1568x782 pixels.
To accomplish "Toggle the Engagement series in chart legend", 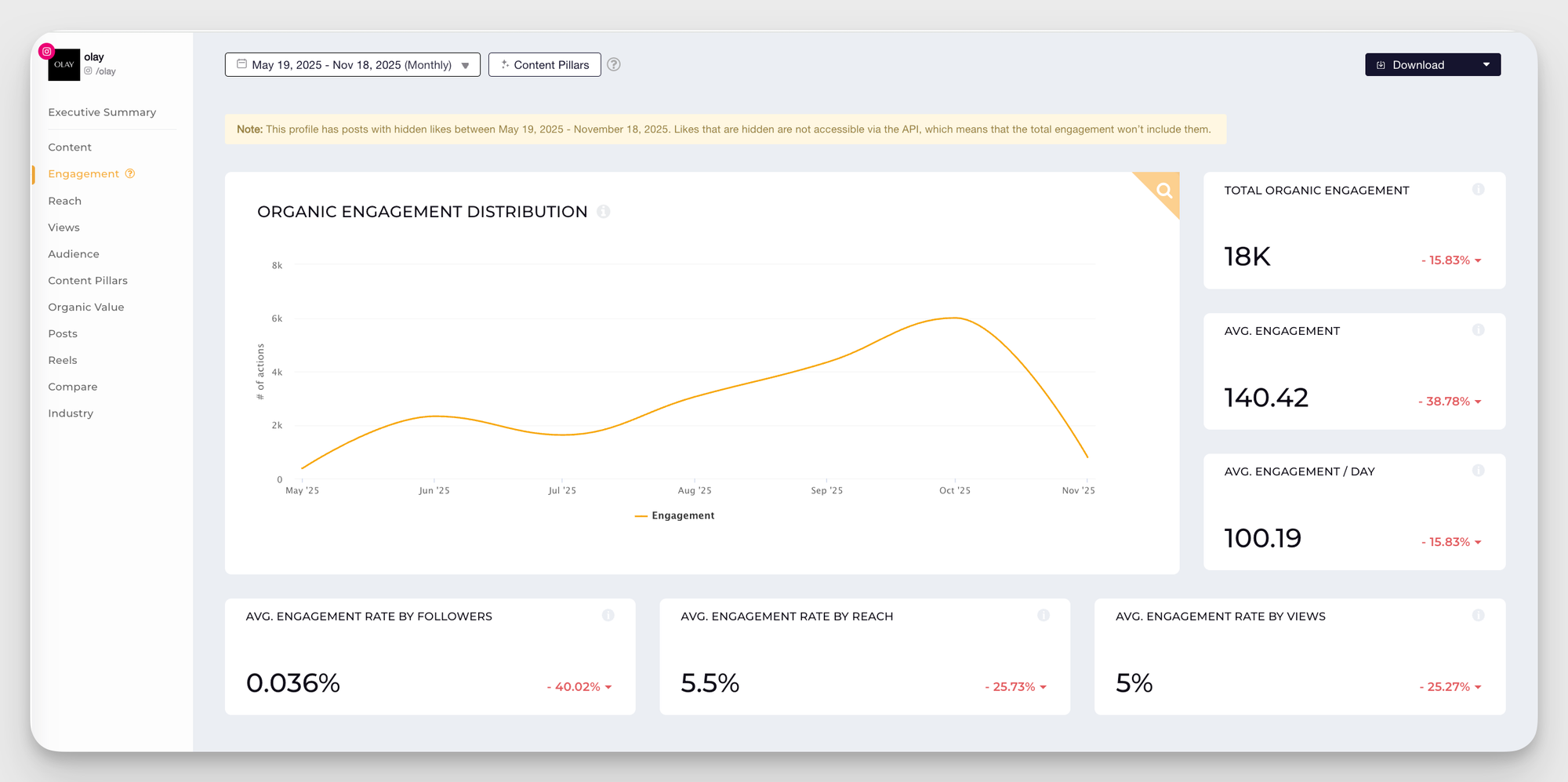I will click(675, 515).
